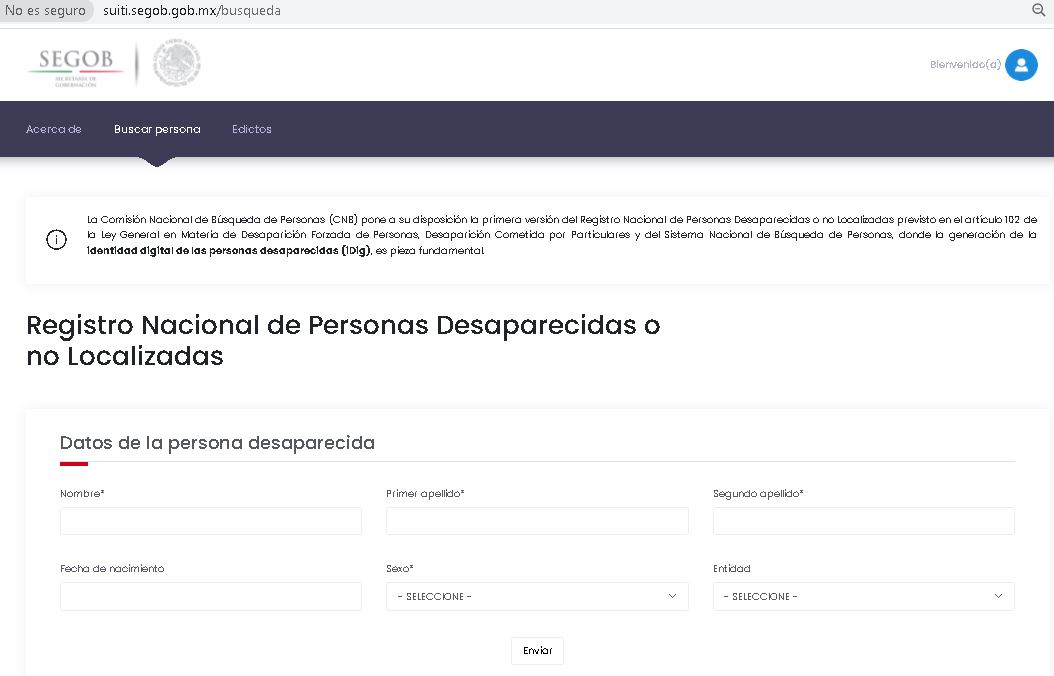Click the browser zoom magnifier icon
This screenshot has width=1054, height=676.
point(1039,10)
